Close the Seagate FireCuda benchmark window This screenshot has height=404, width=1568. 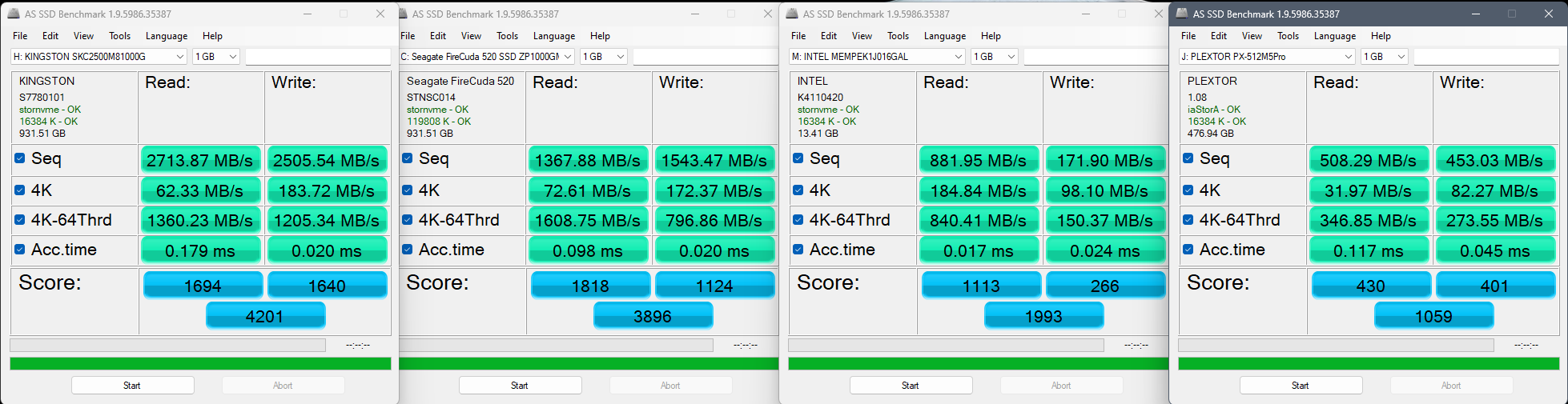tap(767, 14)
